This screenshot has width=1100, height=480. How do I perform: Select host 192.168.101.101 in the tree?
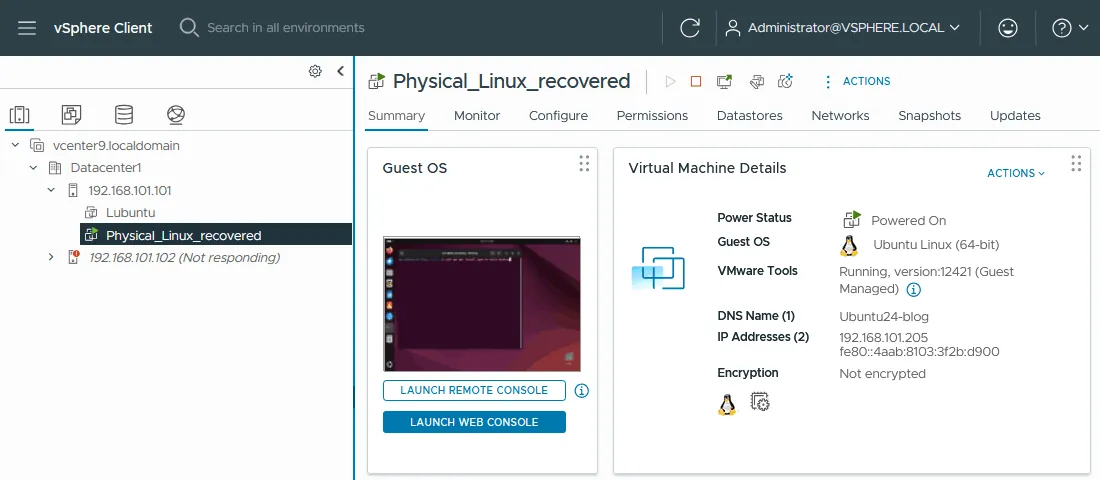tap(130, 190)
